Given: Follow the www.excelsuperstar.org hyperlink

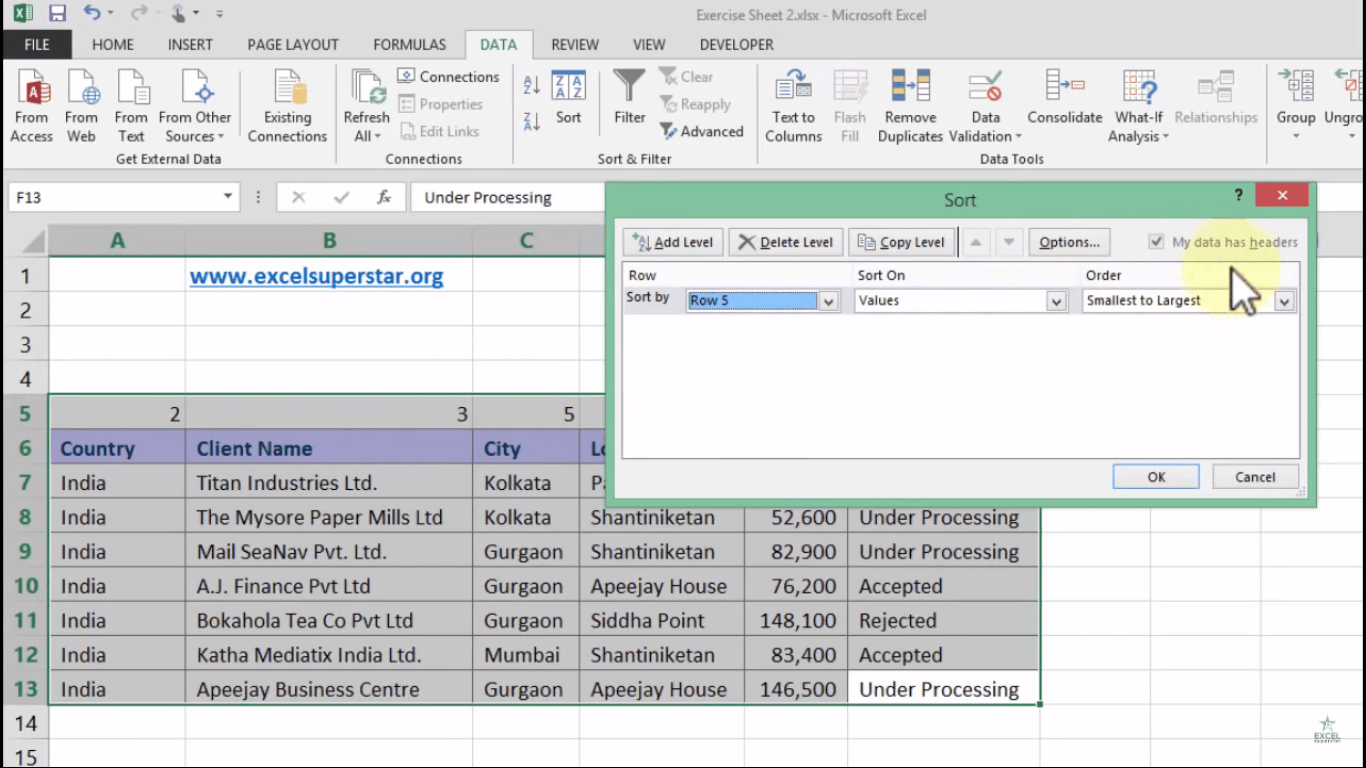Looking at the screenshot, I should (x=316, y=275).
